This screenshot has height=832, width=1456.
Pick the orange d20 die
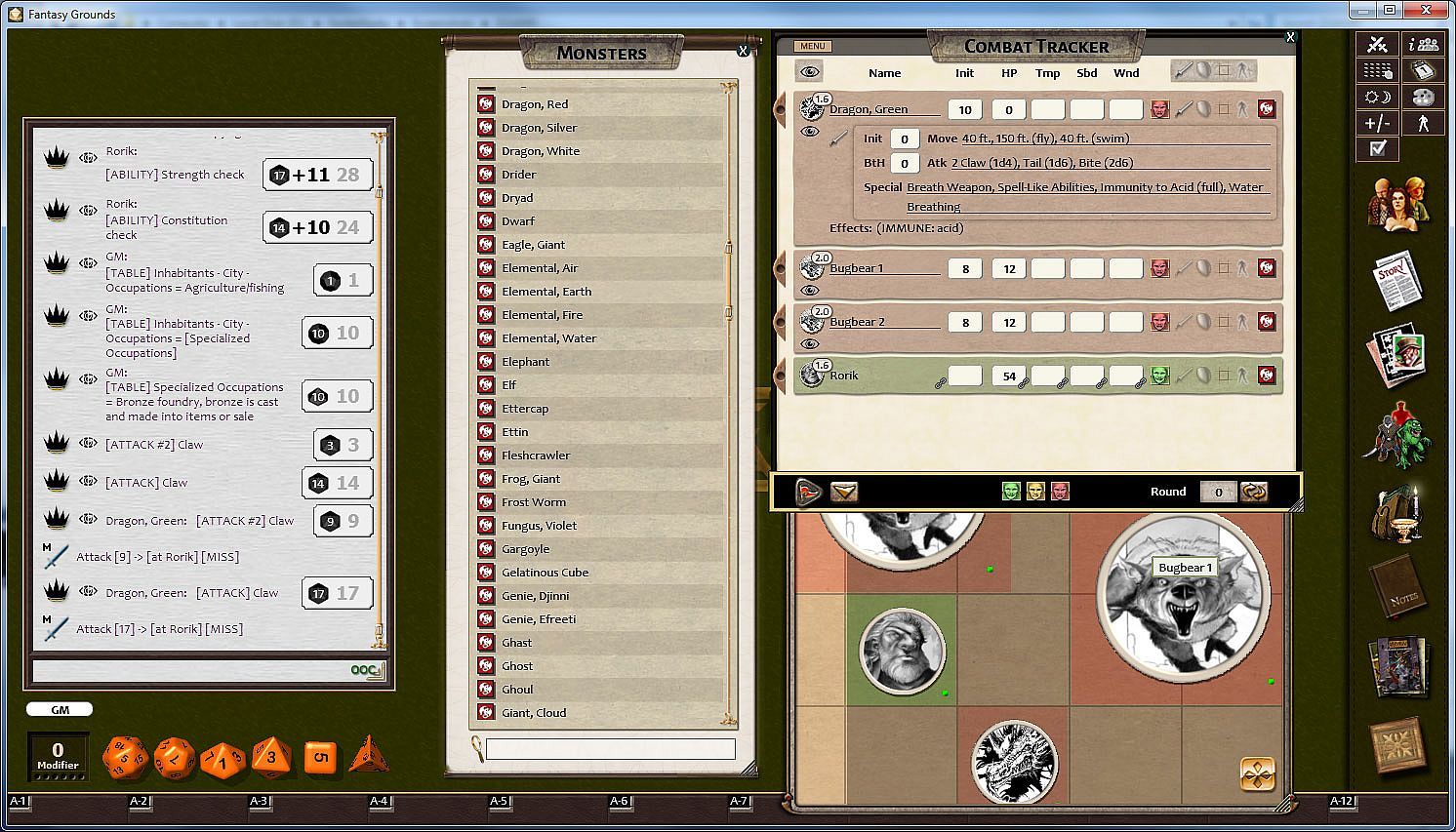pos(125,757)
